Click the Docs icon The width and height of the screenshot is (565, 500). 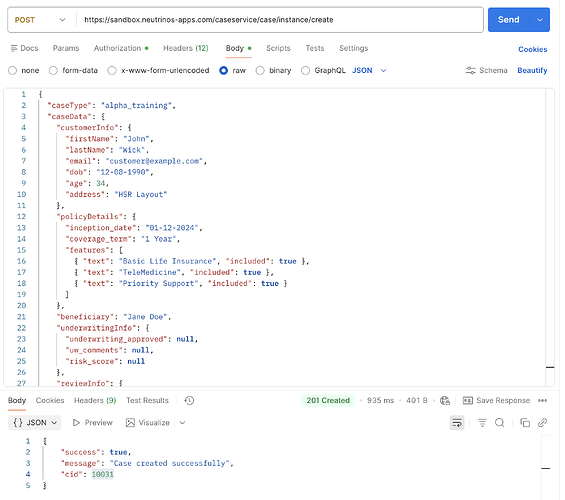tap(14, 48)
